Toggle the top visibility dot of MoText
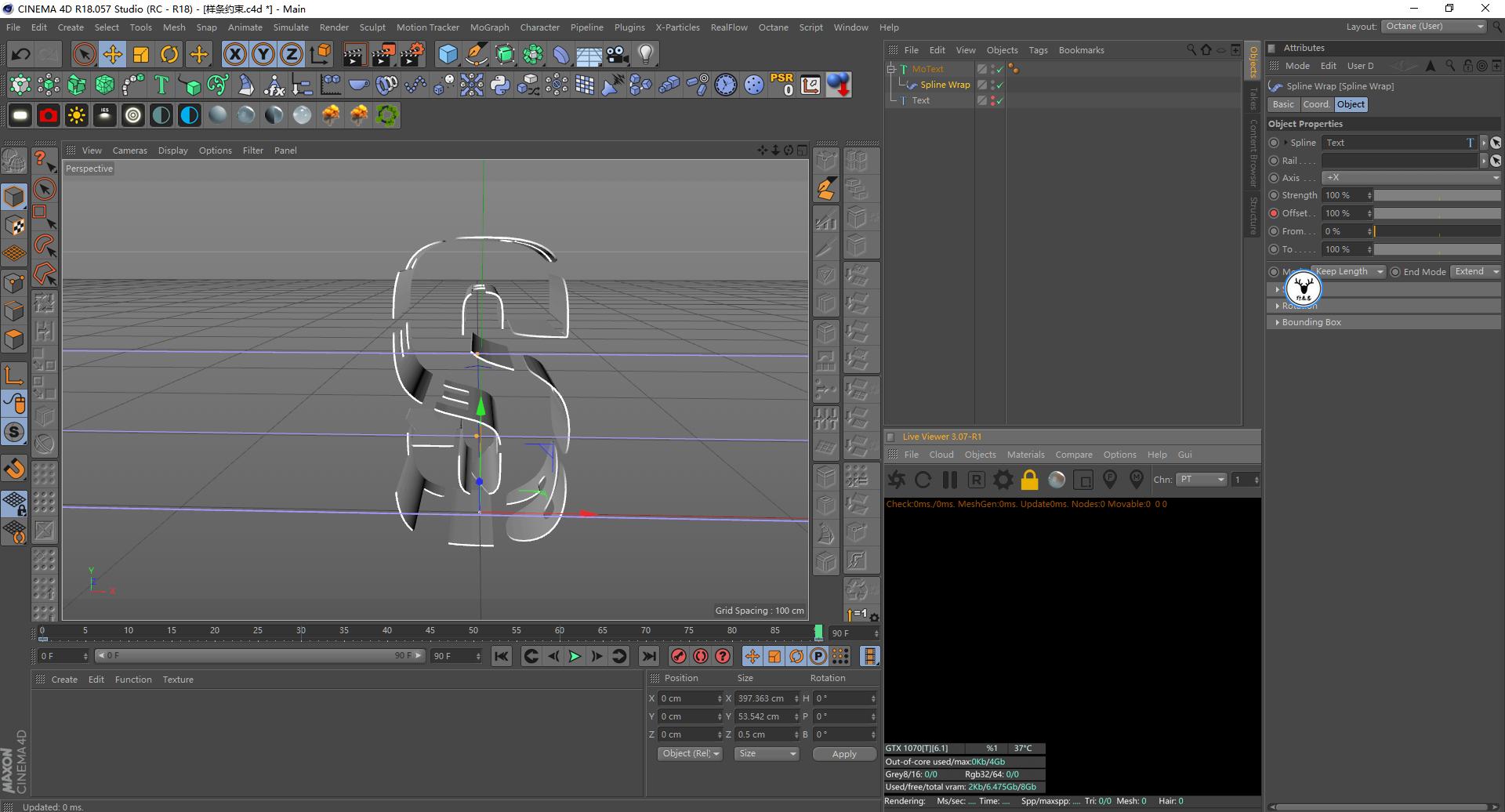This screenshot has height=812, width=1505. pyautogui.click(x=992, y=66)
